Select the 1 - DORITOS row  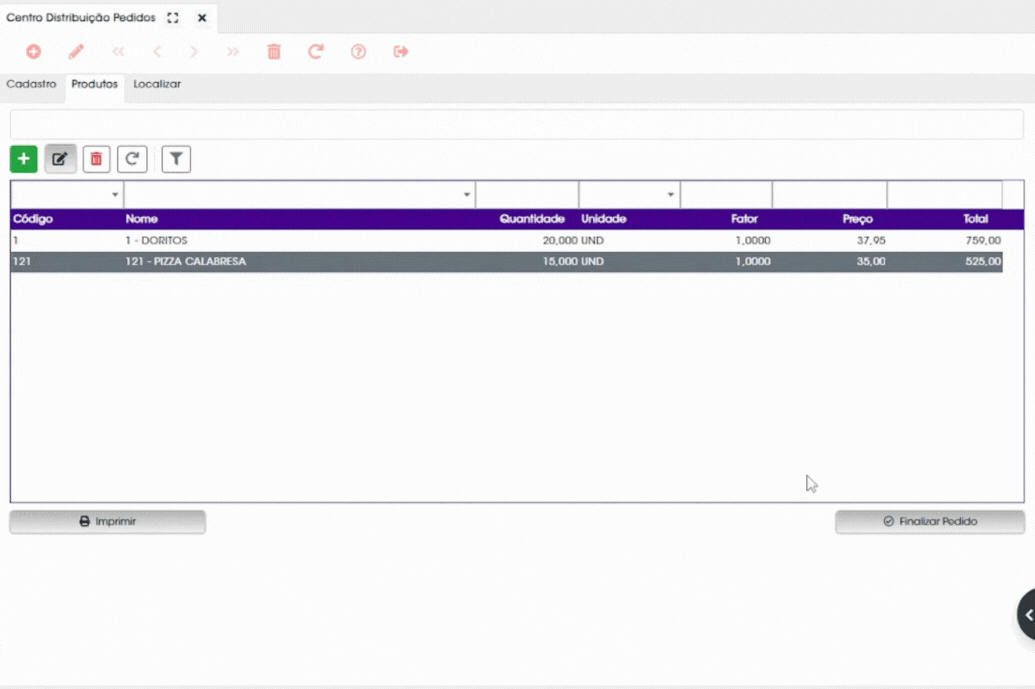pos(506,240)
